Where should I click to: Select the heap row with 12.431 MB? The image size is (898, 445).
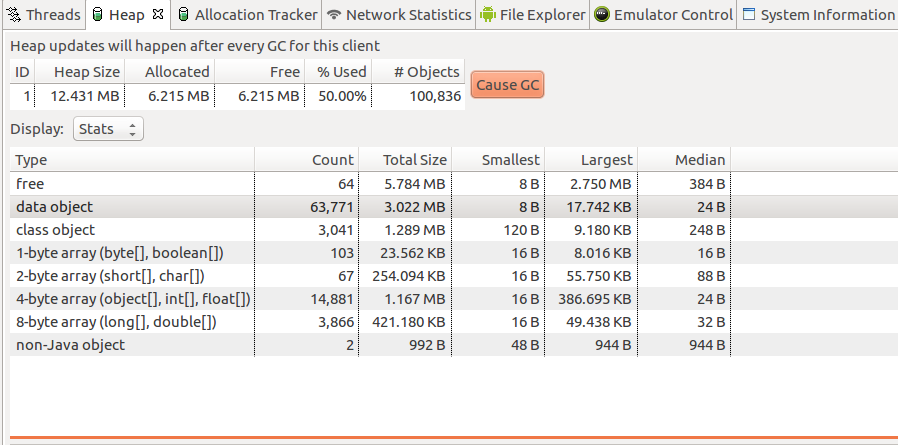237,96
